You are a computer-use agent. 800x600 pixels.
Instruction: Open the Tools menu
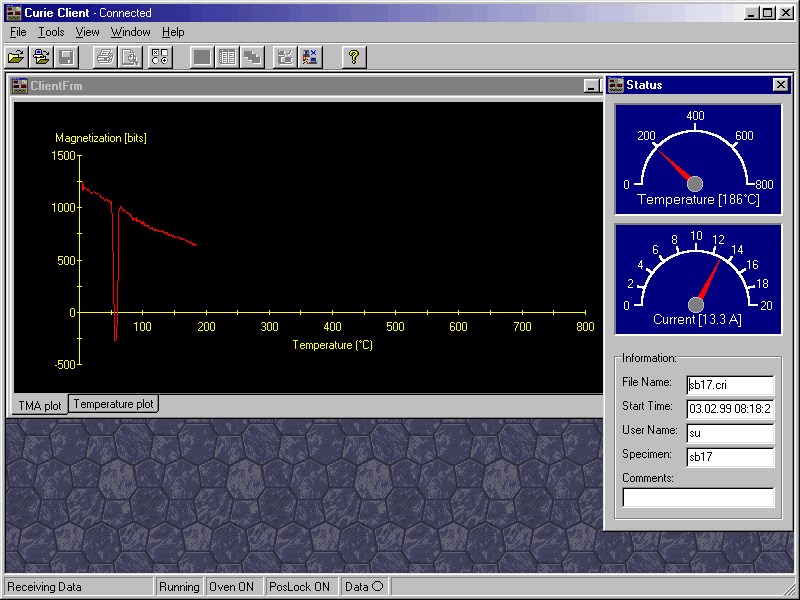(50, 32)
